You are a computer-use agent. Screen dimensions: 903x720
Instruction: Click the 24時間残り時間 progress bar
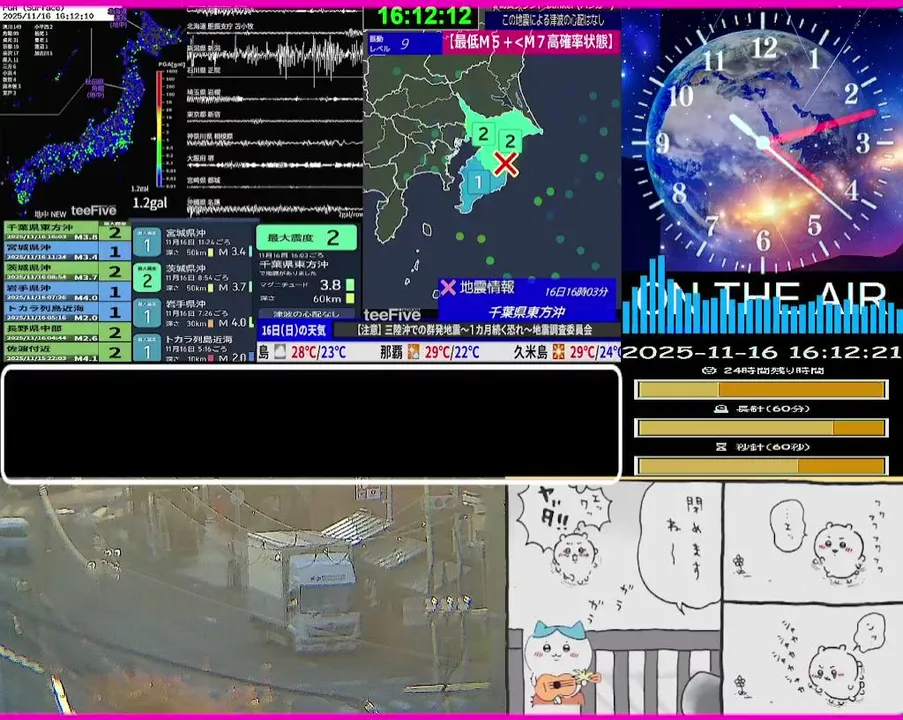(761, 390)
